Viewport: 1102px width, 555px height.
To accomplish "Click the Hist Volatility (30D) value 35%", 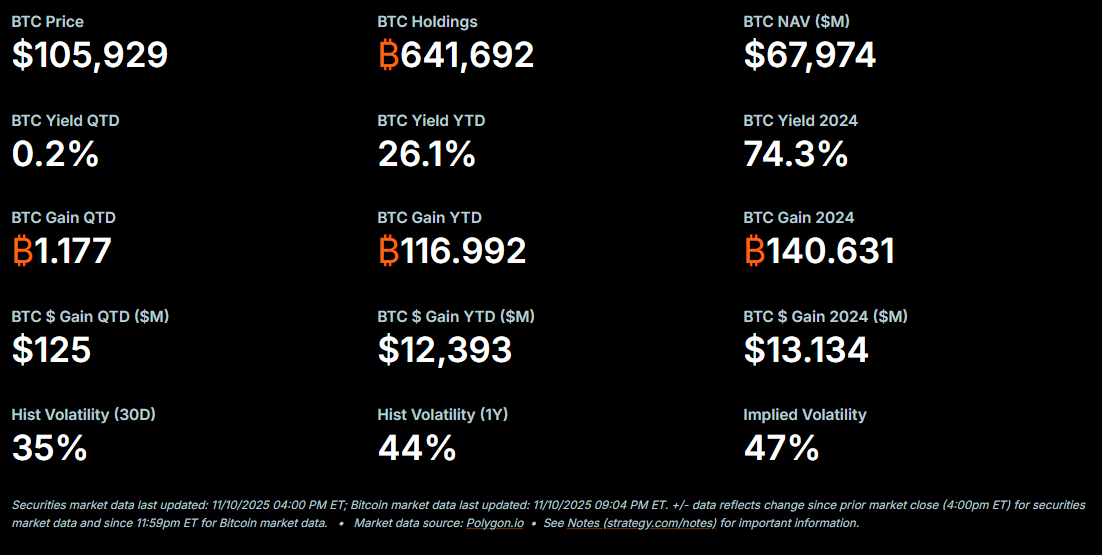I will coord(49,447).
